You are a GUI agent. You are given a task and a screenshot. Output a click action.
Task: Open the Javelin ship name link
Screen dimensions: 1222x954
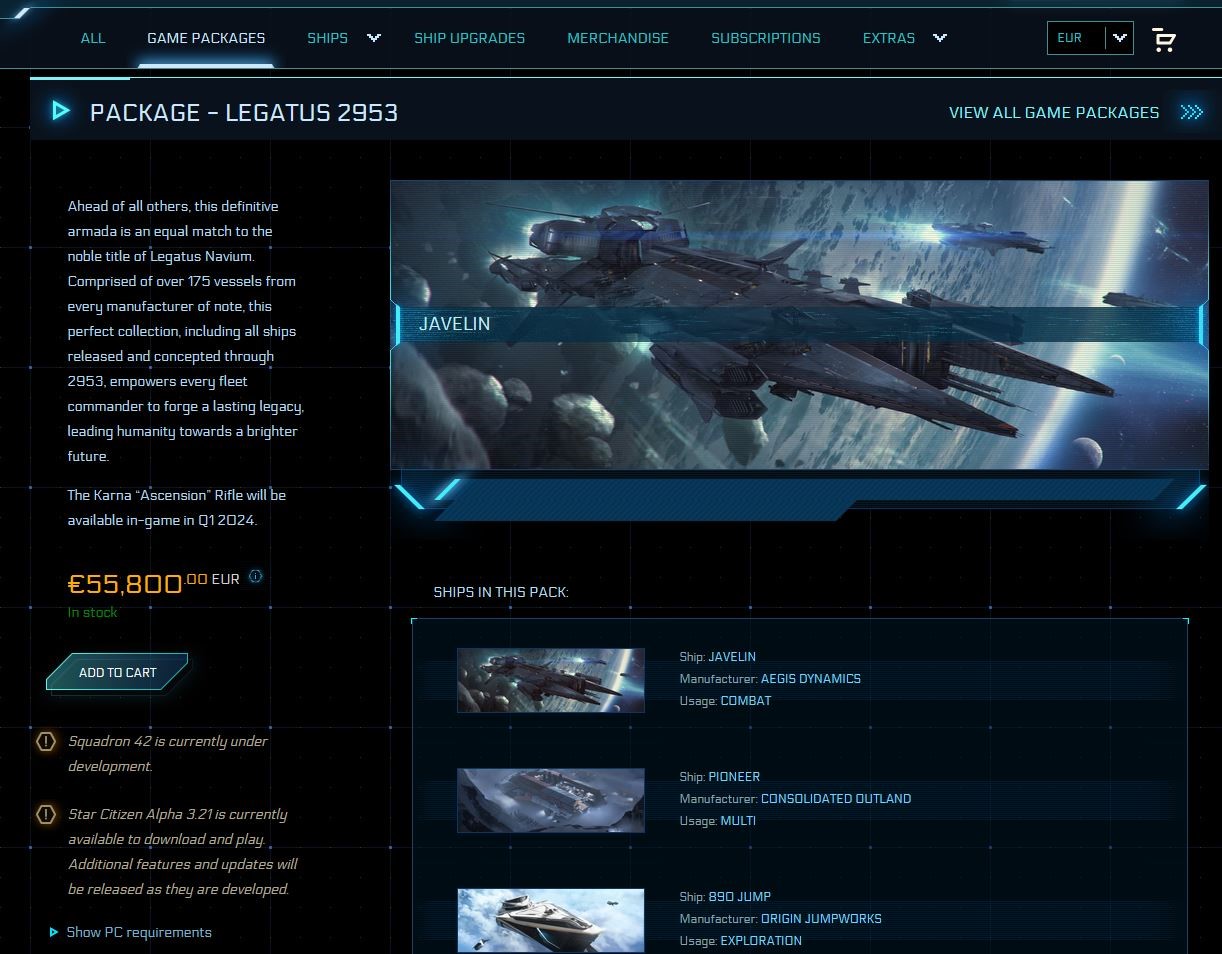732,657
